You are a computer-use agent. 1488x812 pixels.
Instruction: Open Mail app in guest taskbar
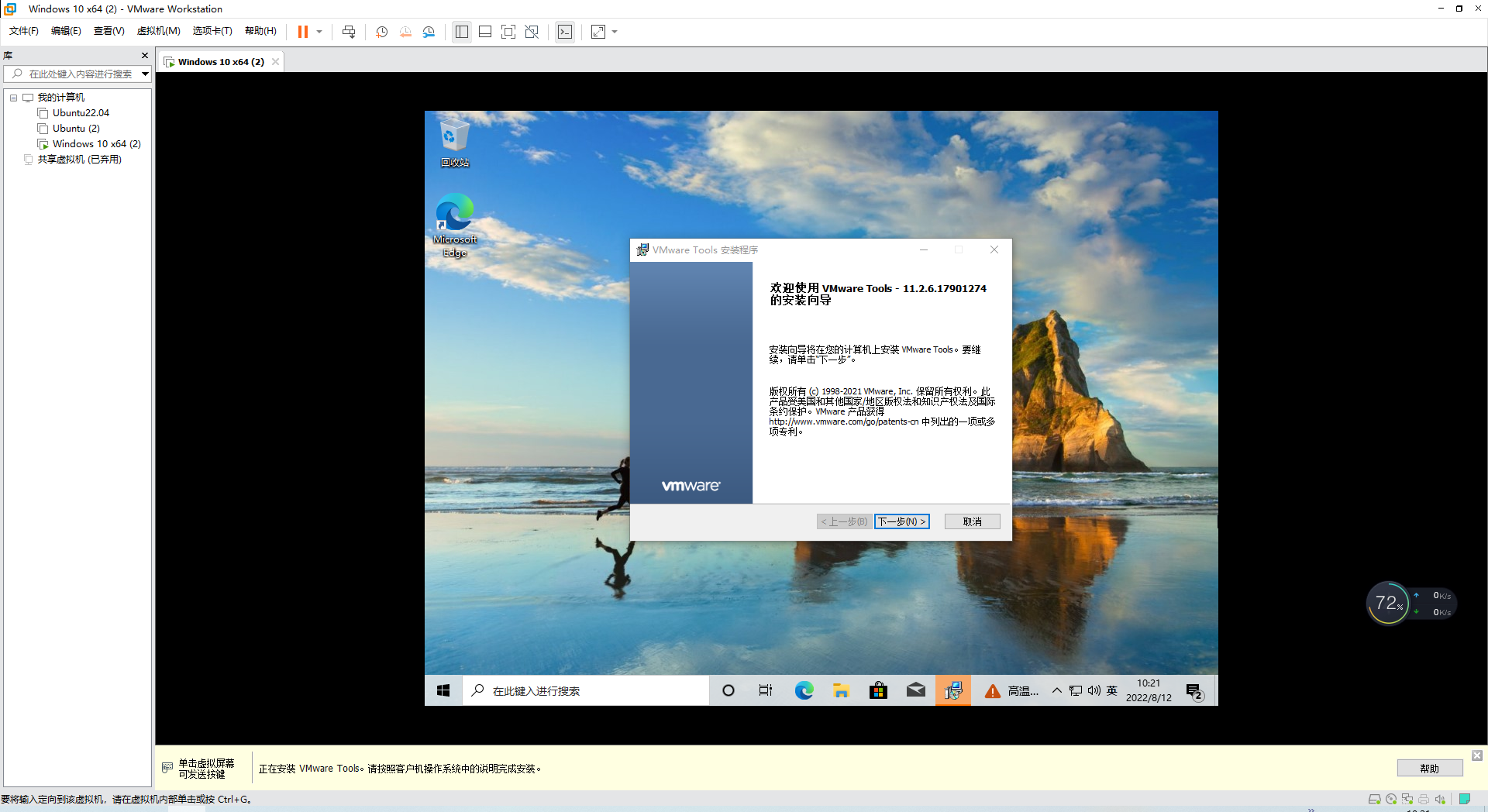[916, 690]
